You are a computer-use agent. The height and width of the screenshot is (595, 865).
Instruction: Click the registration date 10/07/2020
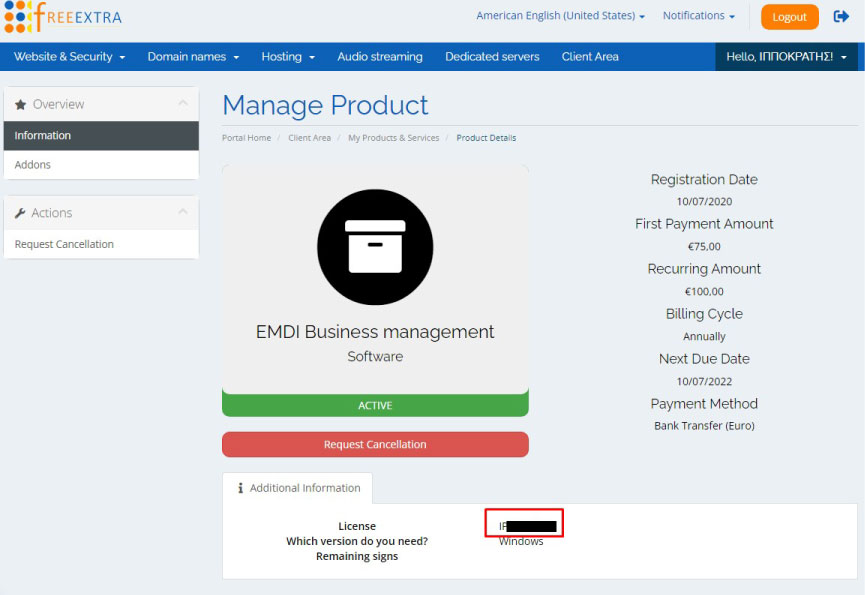pos(704,202)
